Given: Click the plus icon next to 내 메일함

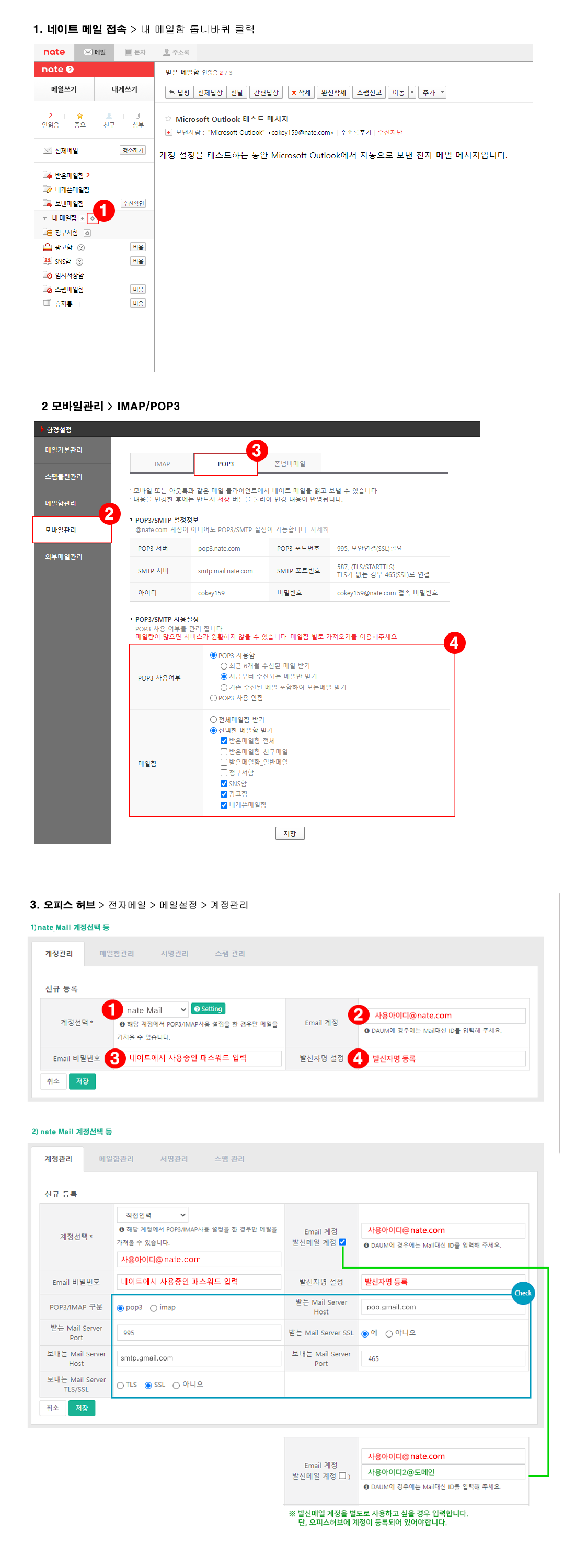Looking at the screenshot, I should (83, 218).
